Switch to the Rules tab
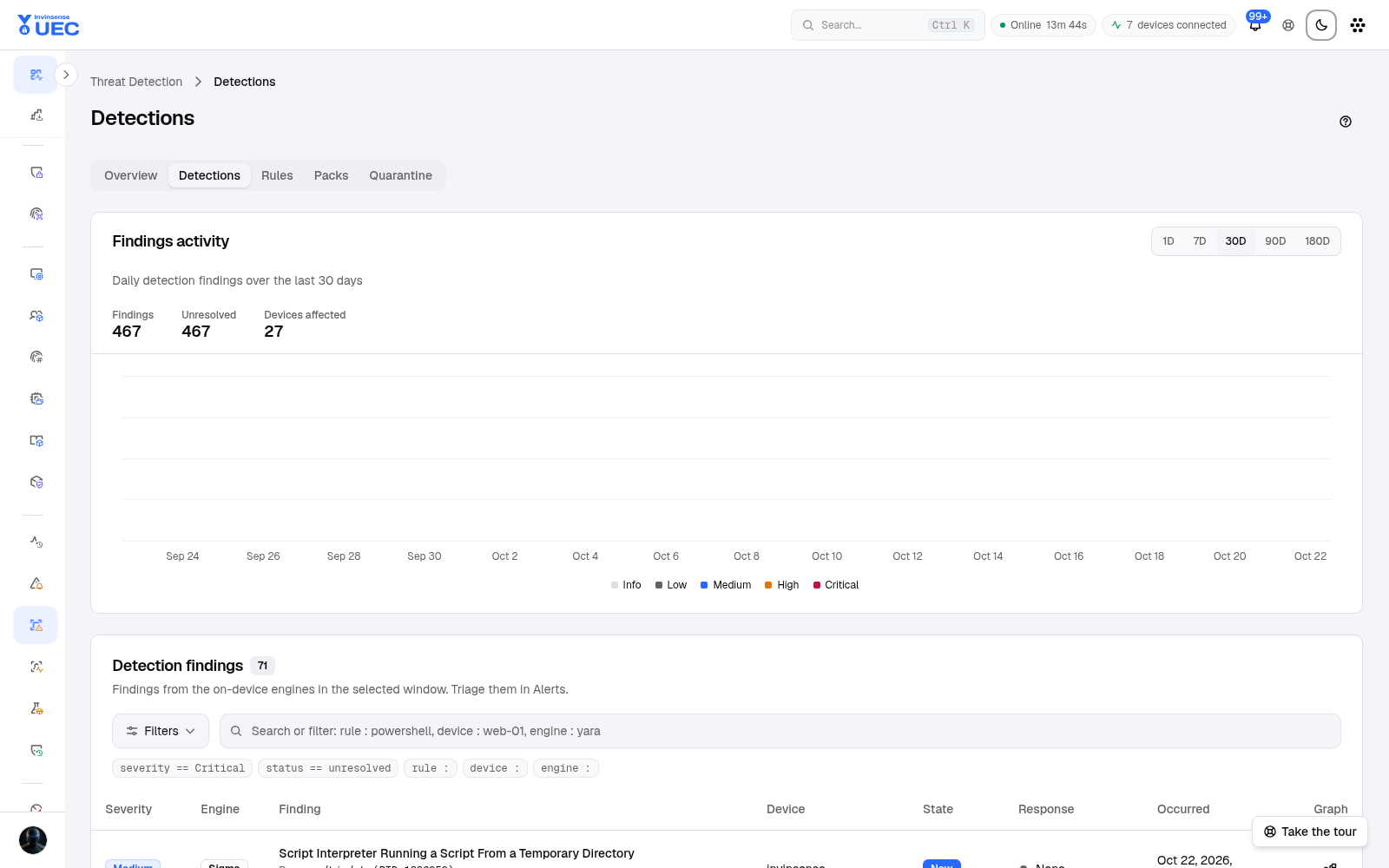This screenshot has width=1389, height=868. (x=277, y=175)
